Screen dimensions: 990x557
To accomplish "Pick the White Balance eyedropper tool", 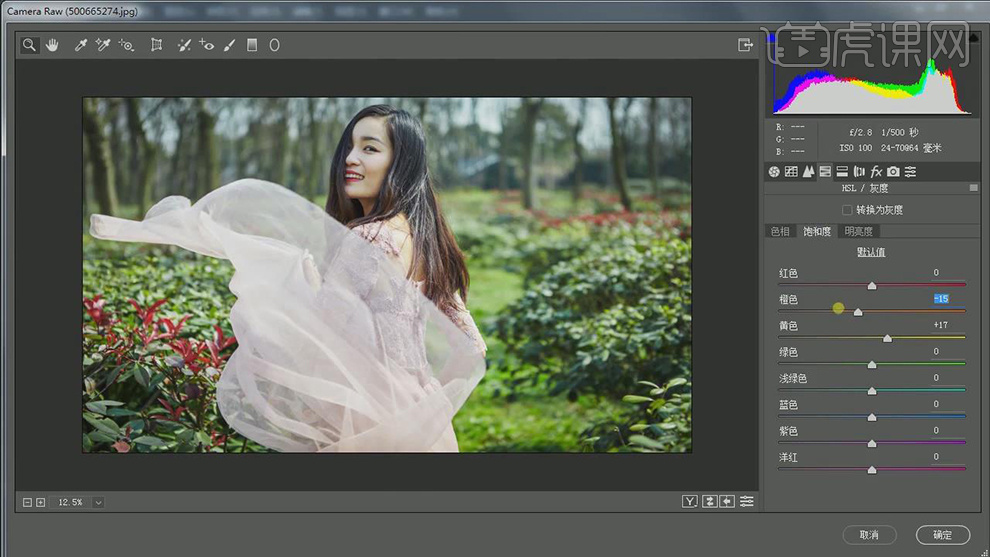I will tap(81, 45).
